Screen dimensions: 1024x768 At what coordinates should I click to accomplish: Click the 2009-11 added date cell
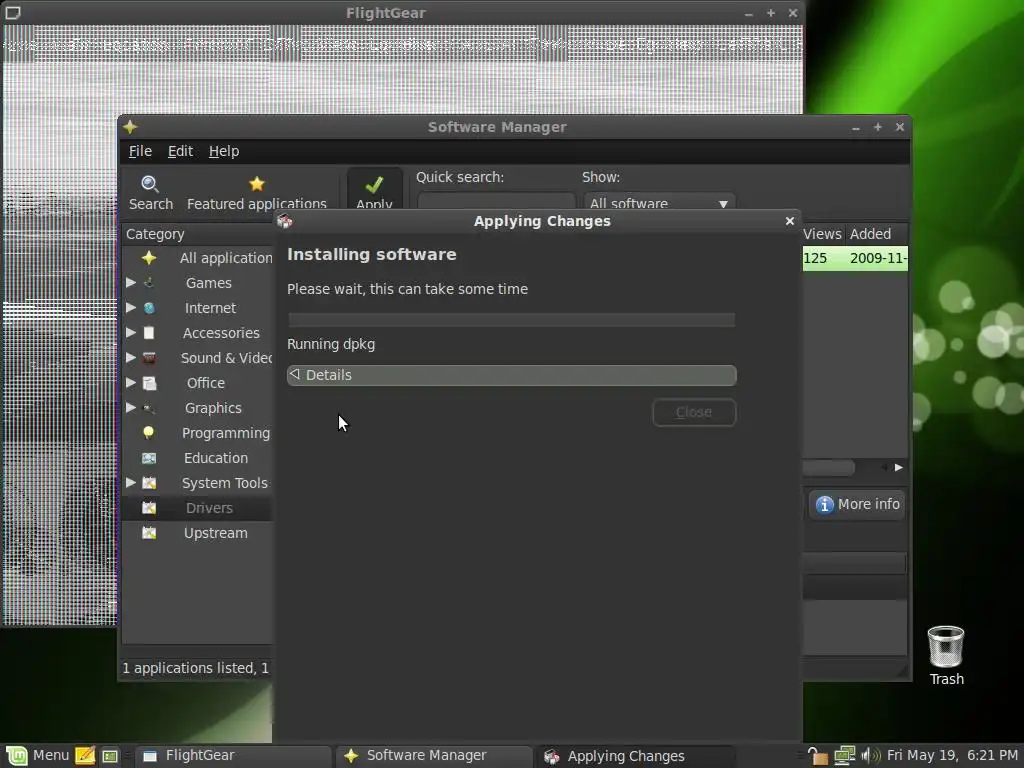[878, 258]
